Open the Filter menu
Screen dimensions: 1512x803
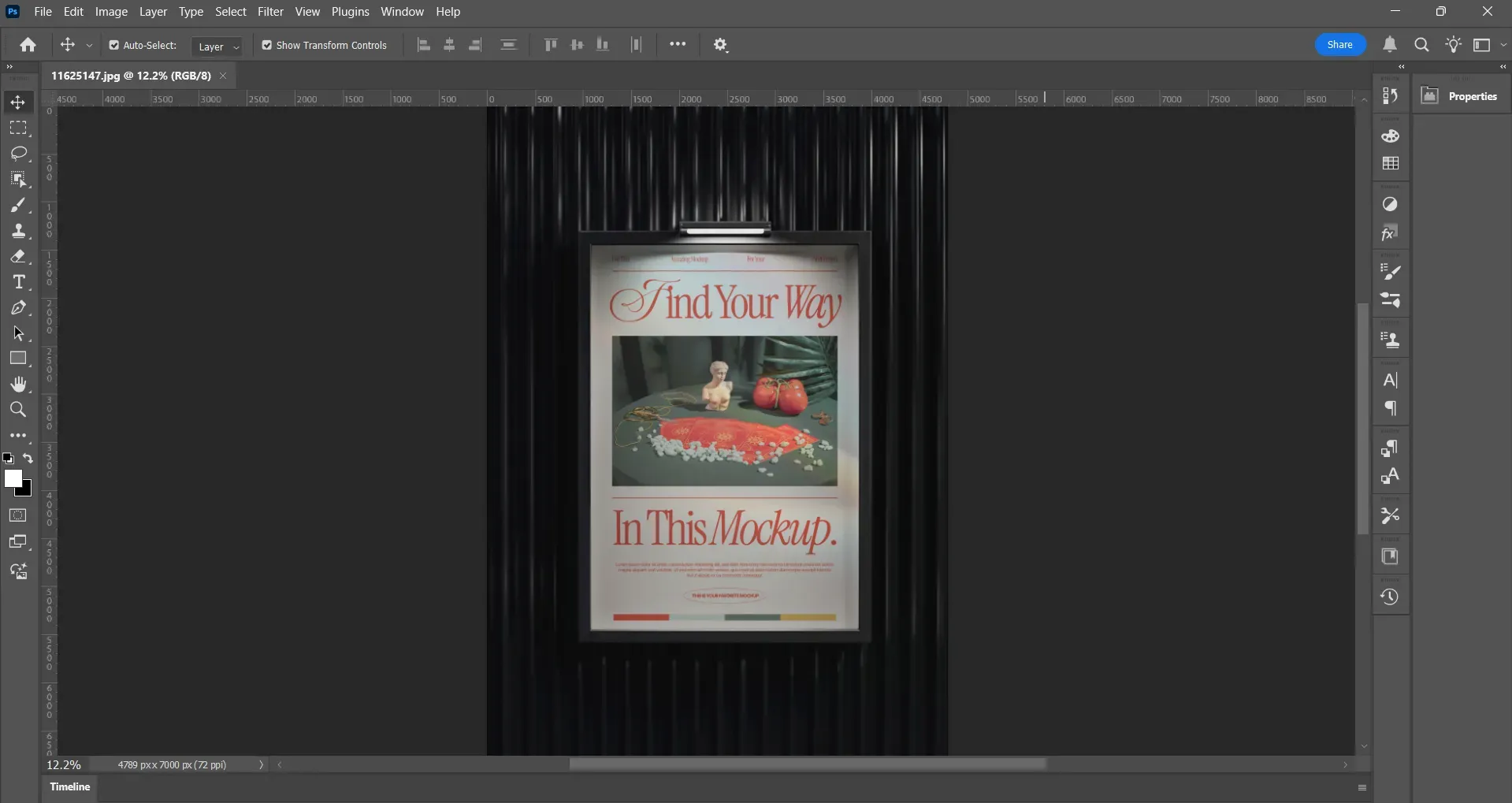pyautogui.click(x=270, y=11)
